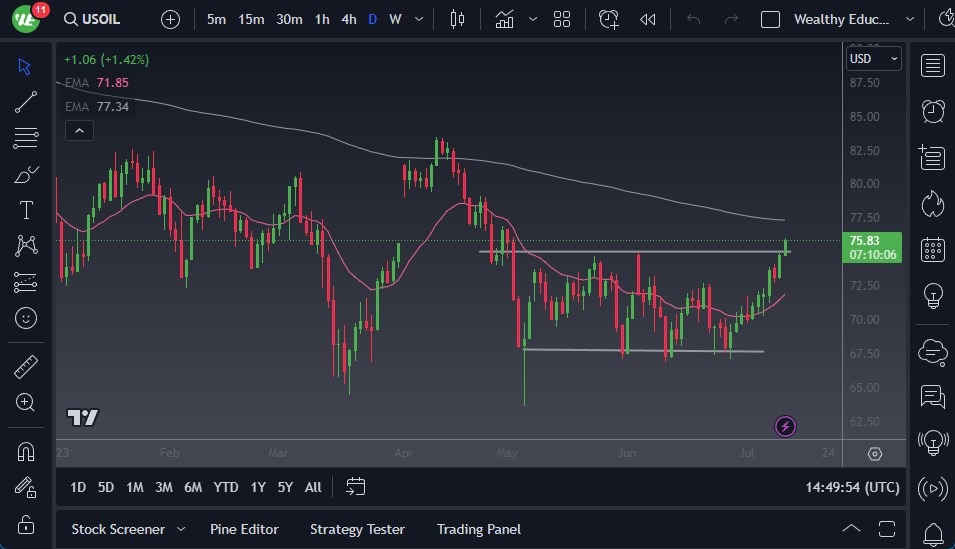Select the Trend Line drawing tool
Image resolution: width=955 pixels, height=549 pixels.
tap(26, 101)
